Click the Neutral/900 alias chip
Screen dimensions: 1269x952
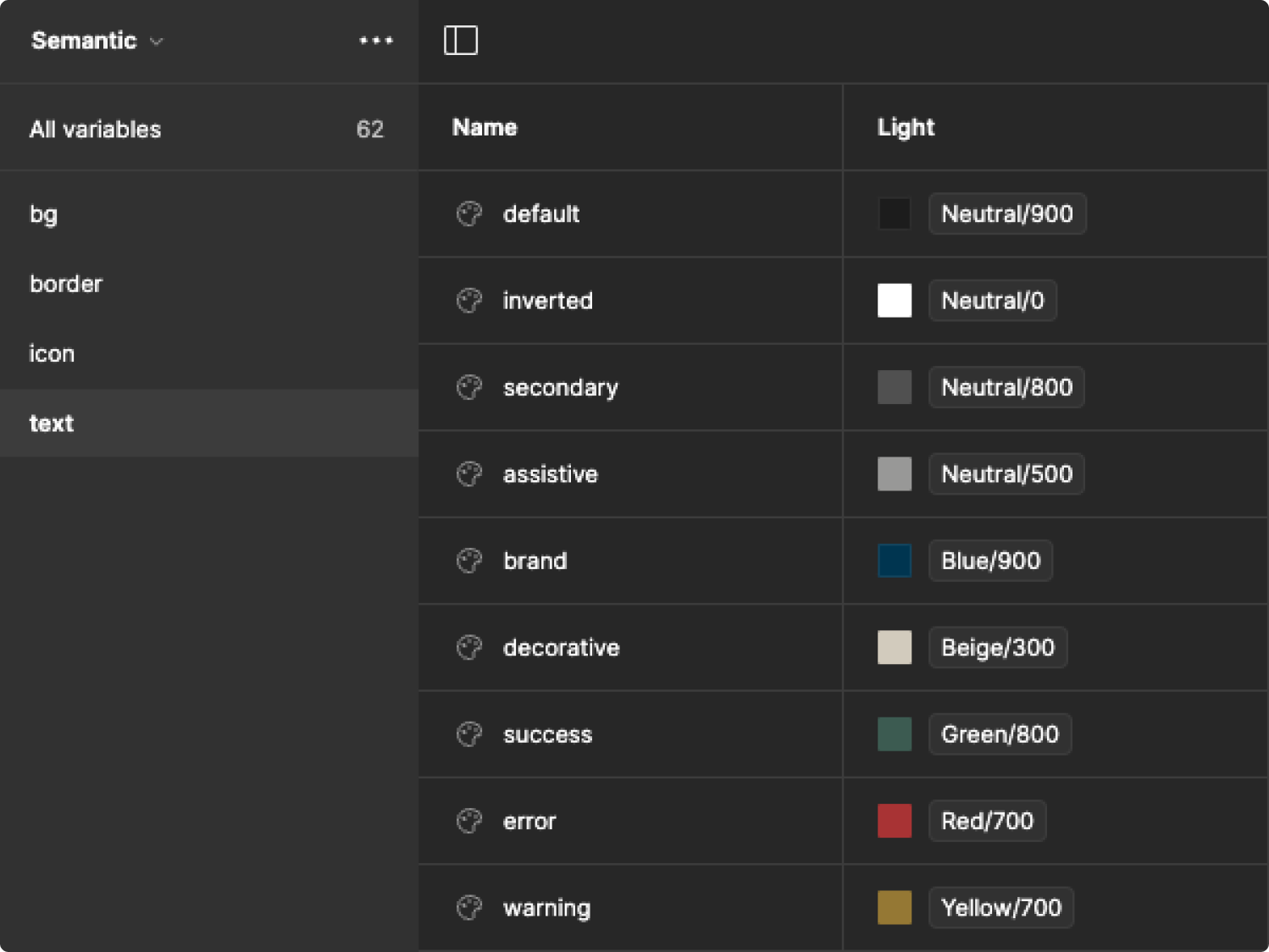1006,214
